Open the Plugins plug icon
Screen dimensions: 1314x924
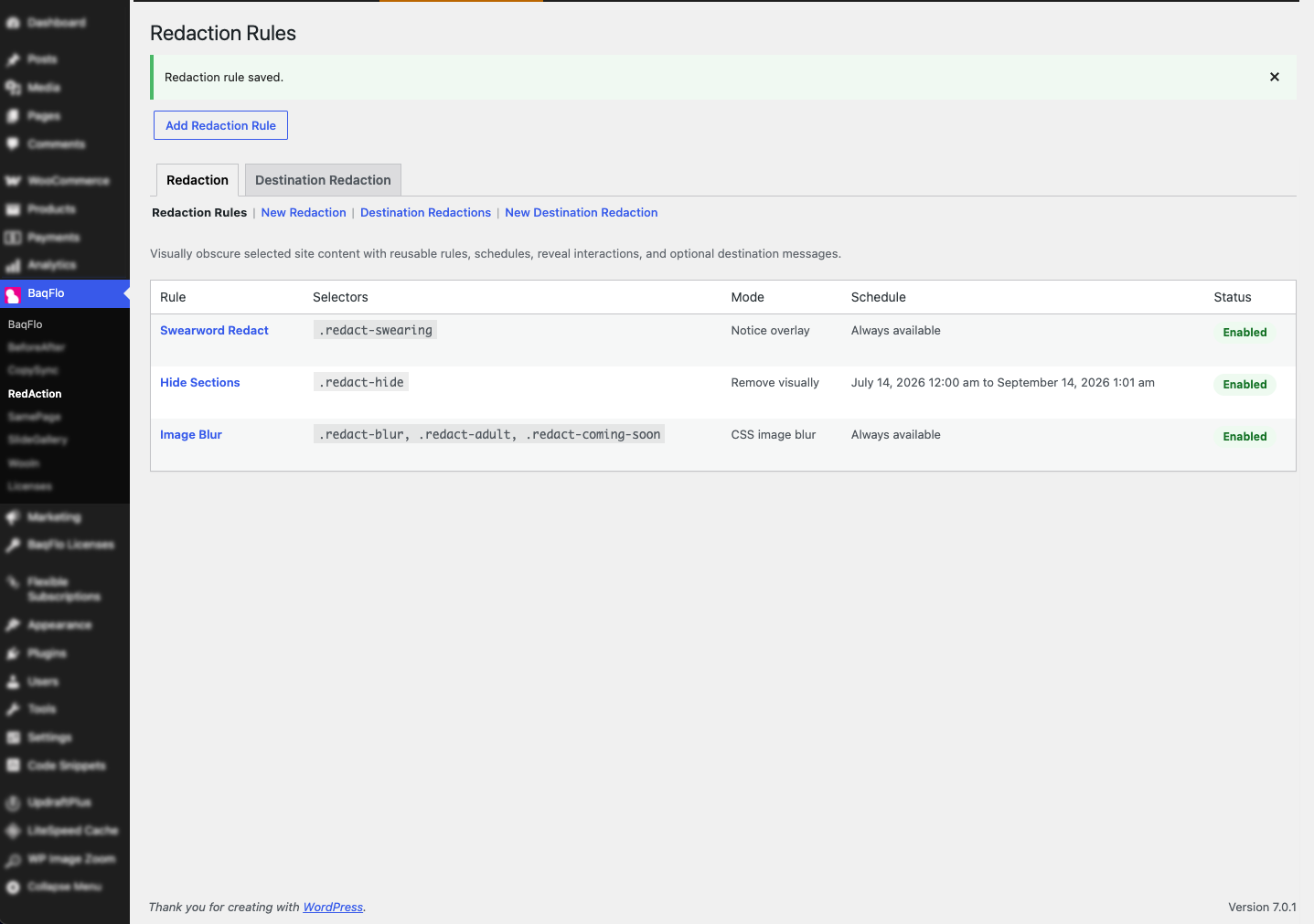pos(13,653)
